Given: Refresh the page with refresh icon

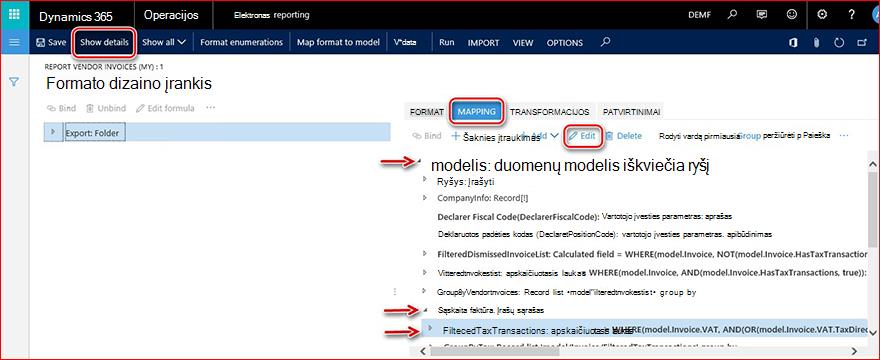Looking at the screenshot, I should tap(840, 43).
